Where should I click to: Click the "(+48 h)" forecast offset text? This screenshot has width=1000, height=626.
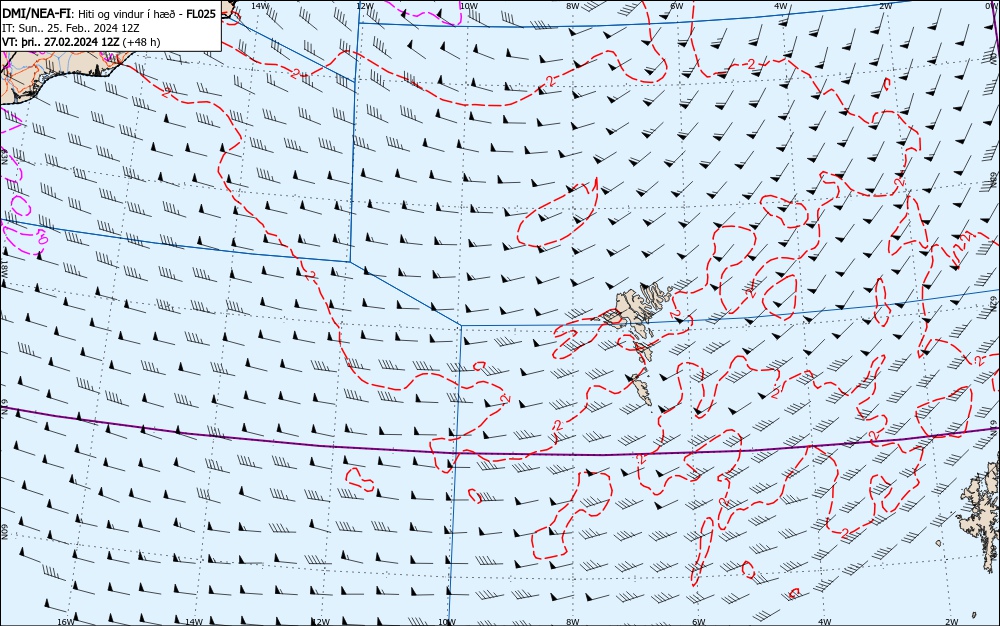click(x=141, y=42)
